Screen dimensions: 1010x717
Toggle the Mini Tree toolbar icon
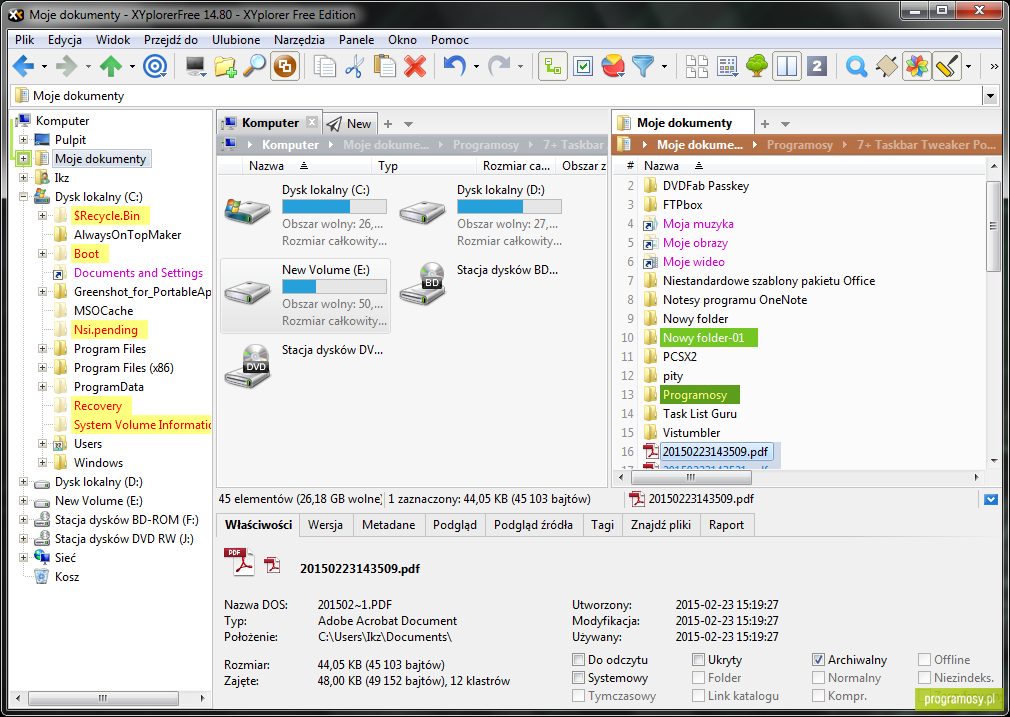click(553, 66)
